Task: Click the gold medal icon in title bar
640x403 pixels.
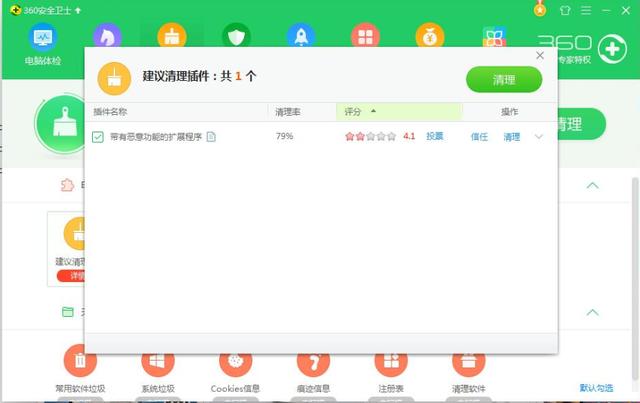Action: [540, 9]
